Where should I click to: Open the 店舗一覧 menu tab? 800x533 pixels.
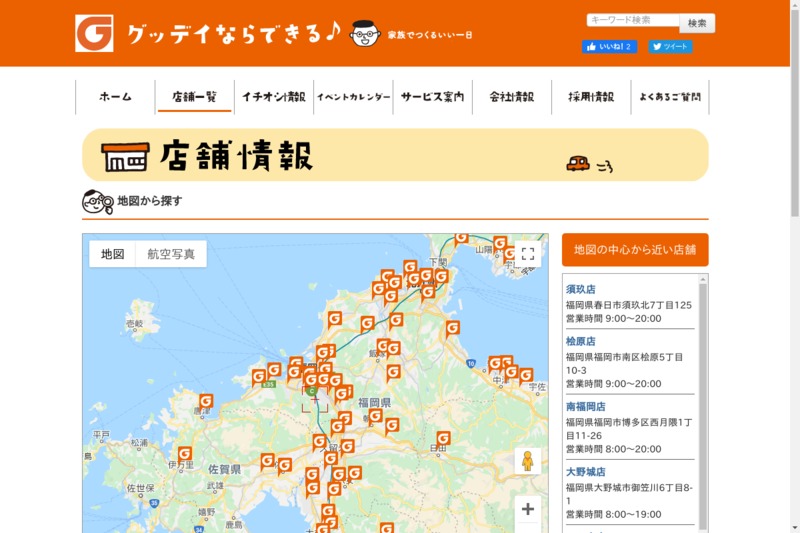194,97
